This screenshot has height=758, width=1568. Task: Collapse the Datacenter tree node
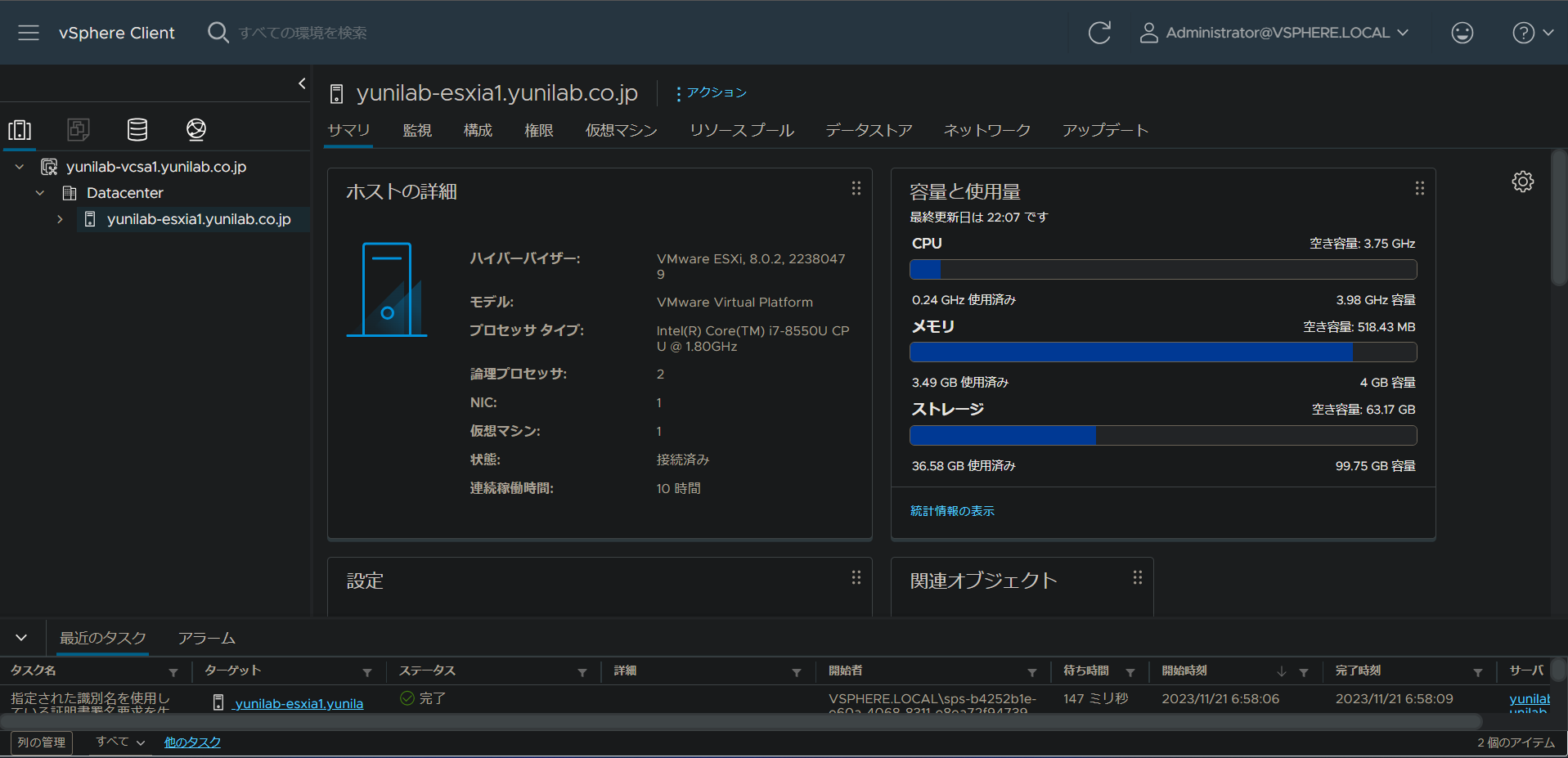[40, 193]
